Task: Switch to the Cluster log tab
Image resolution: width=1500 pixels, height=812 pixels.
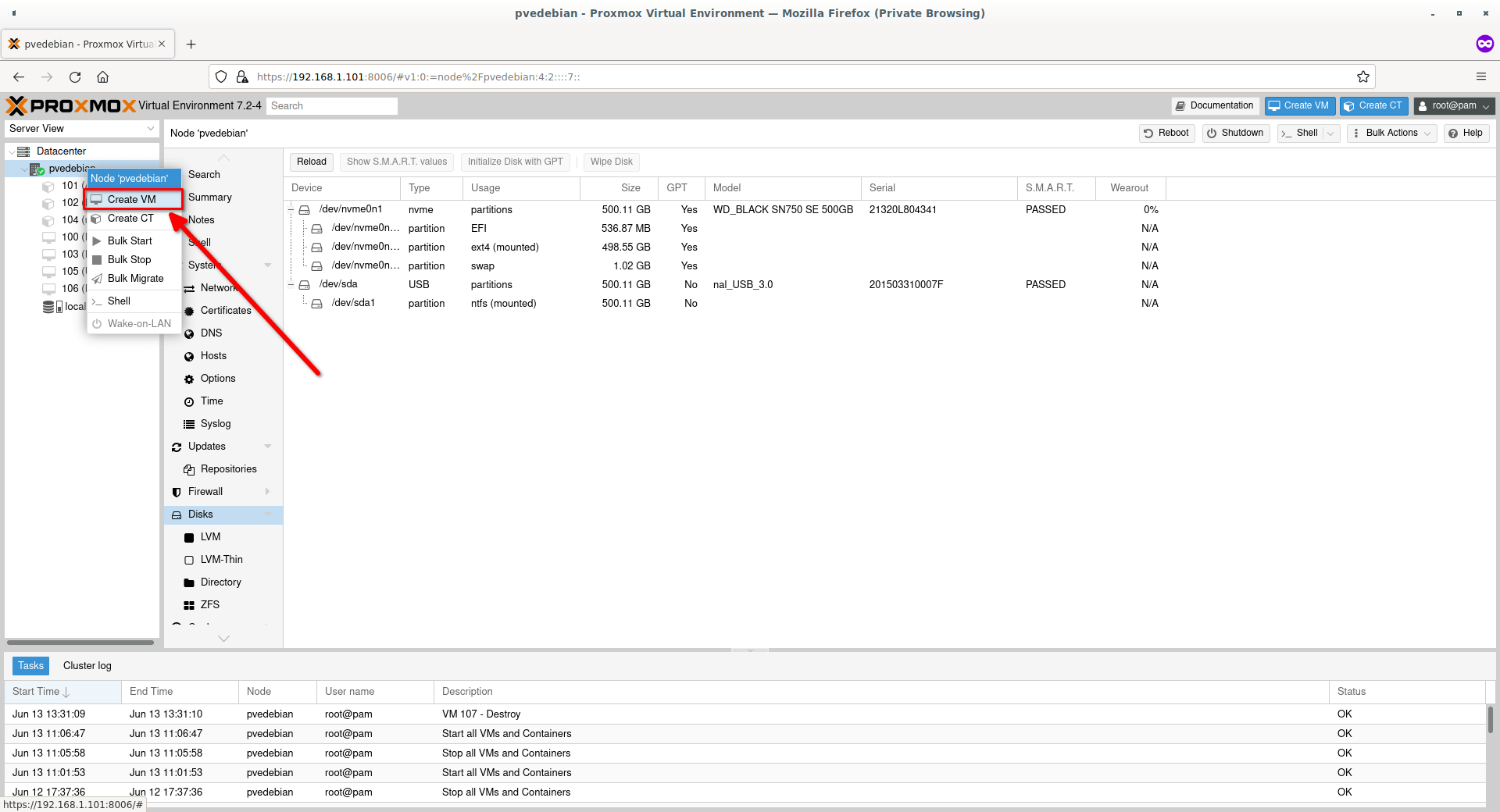Action: (x=87, y=666)
